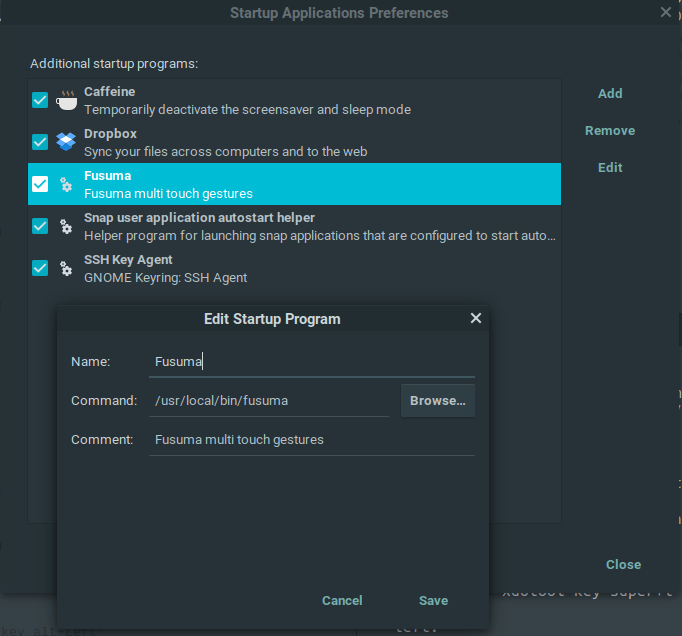Uncheck the Caffeine startup checkbox
Screen dimensions: 682x636
[40, 100]
